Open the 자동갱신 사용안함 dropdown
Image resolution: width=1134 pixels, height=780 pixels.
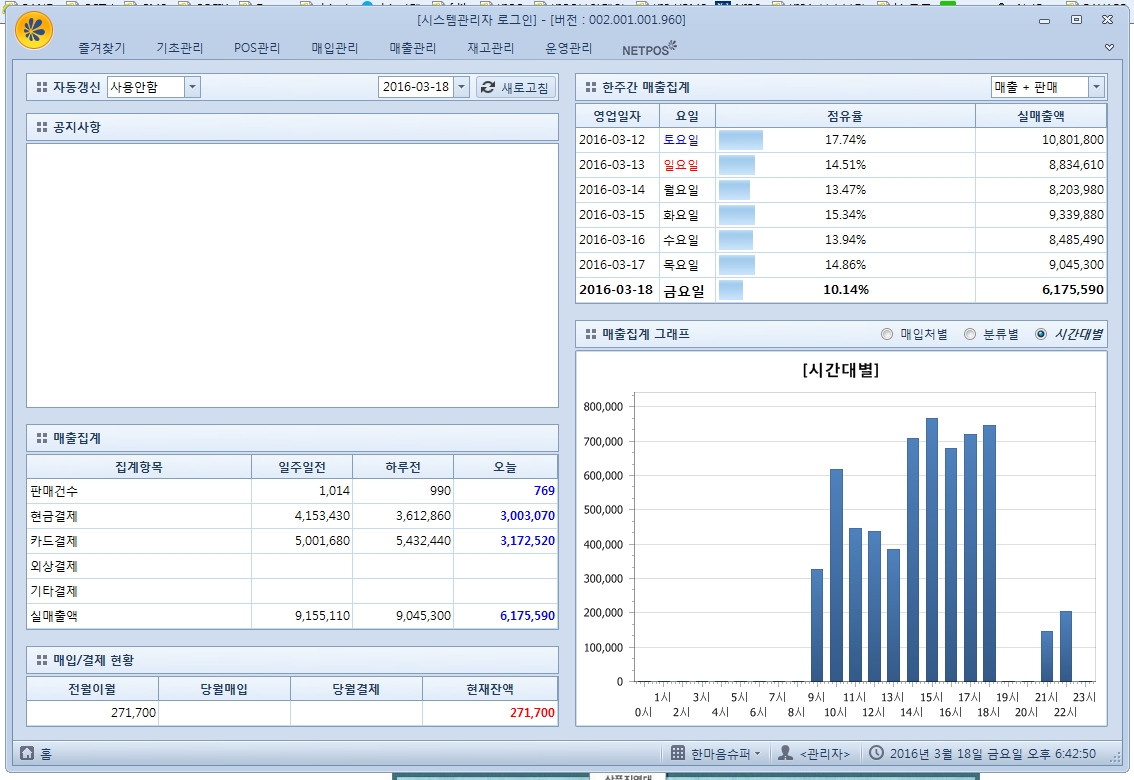coord(192,87)
